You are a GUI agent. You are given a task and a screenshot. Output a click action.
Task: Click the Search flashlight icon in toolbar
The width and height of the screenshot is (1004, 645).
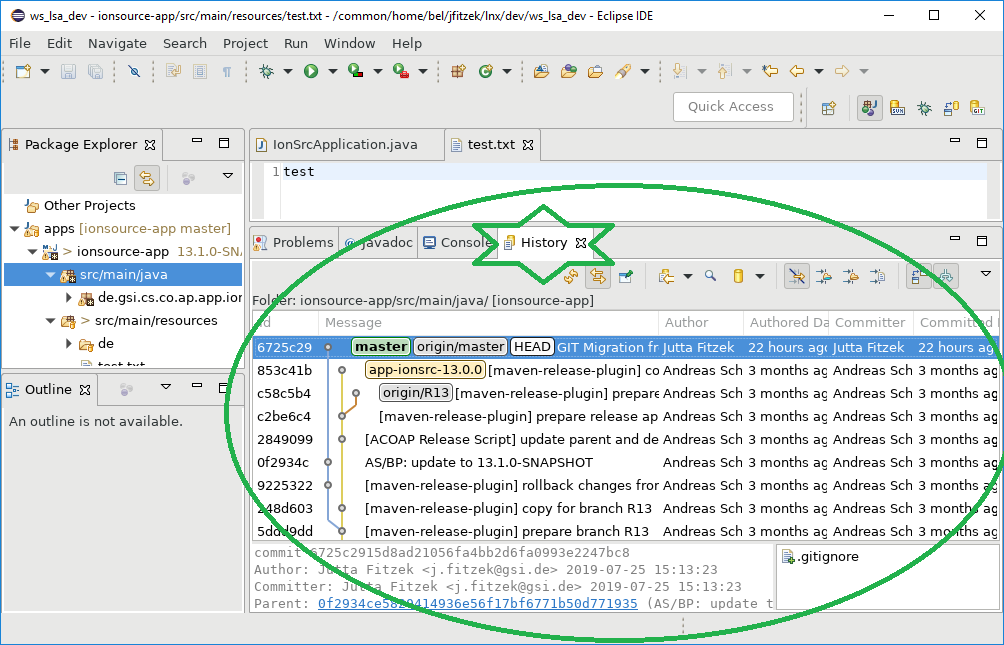pyautogui.click(x=622, y=71)
